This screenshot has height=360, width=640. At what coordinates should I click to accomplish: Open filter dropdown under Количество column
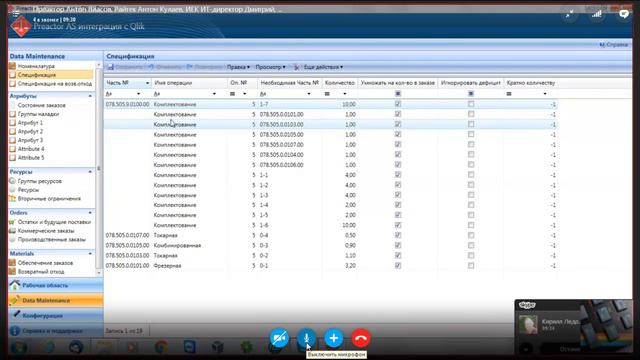[x=345, y=94]
